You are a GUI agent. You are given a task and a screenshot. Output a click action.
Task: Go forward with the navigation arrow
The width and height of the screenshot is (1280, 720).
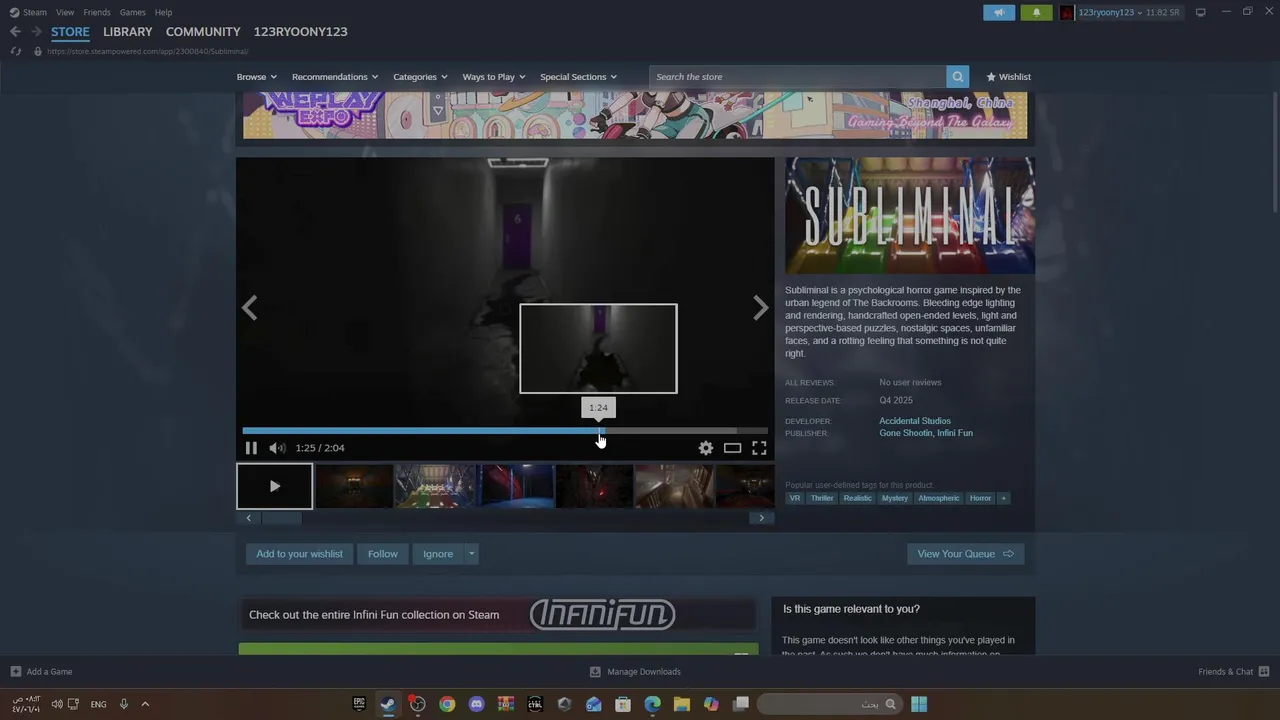pyautogui.click(x=36, y=32)
